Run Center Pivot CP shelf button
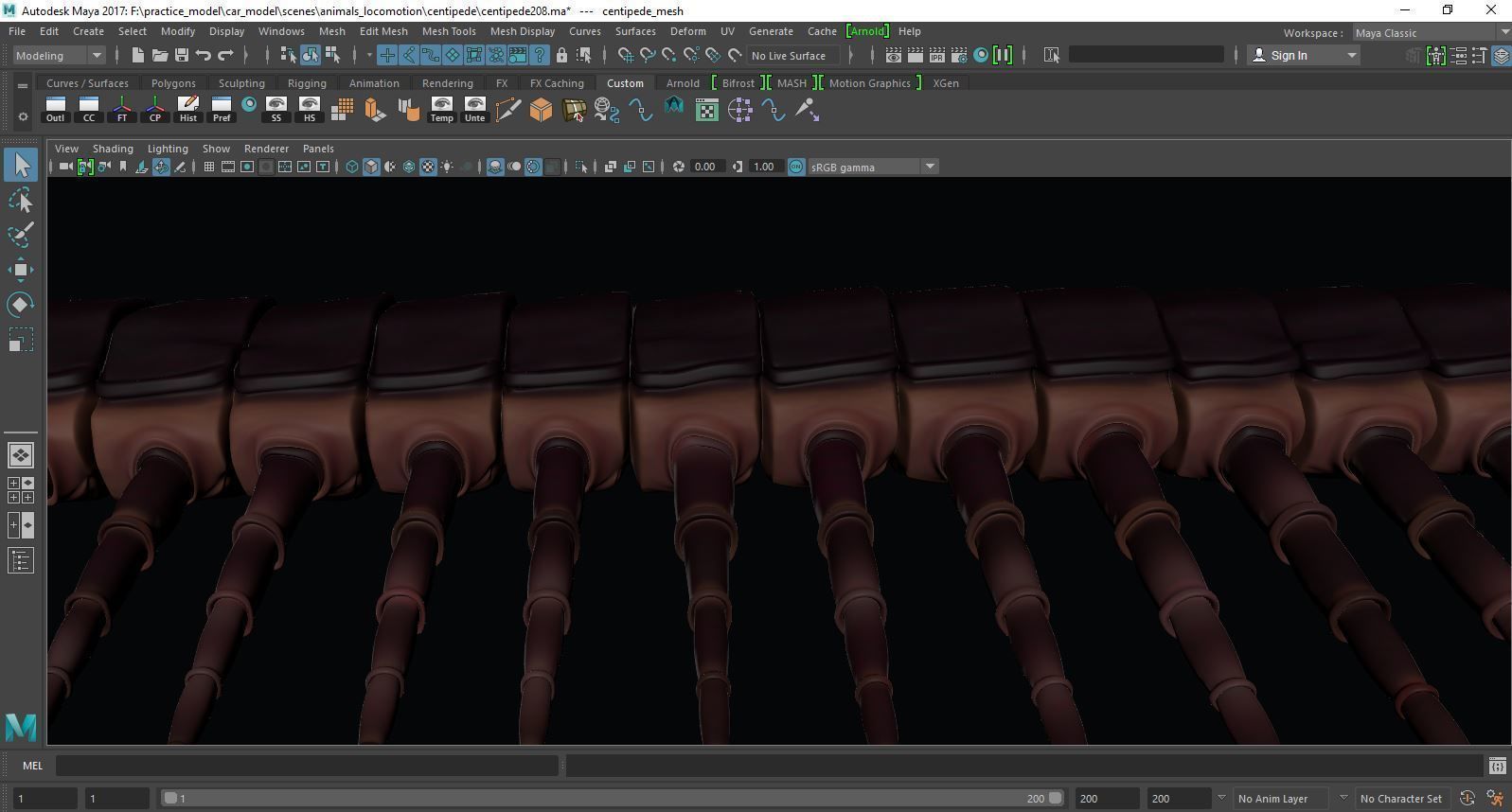Image resolution: width=1512 pixels, height=812 pixels. [x=155, y=110]
